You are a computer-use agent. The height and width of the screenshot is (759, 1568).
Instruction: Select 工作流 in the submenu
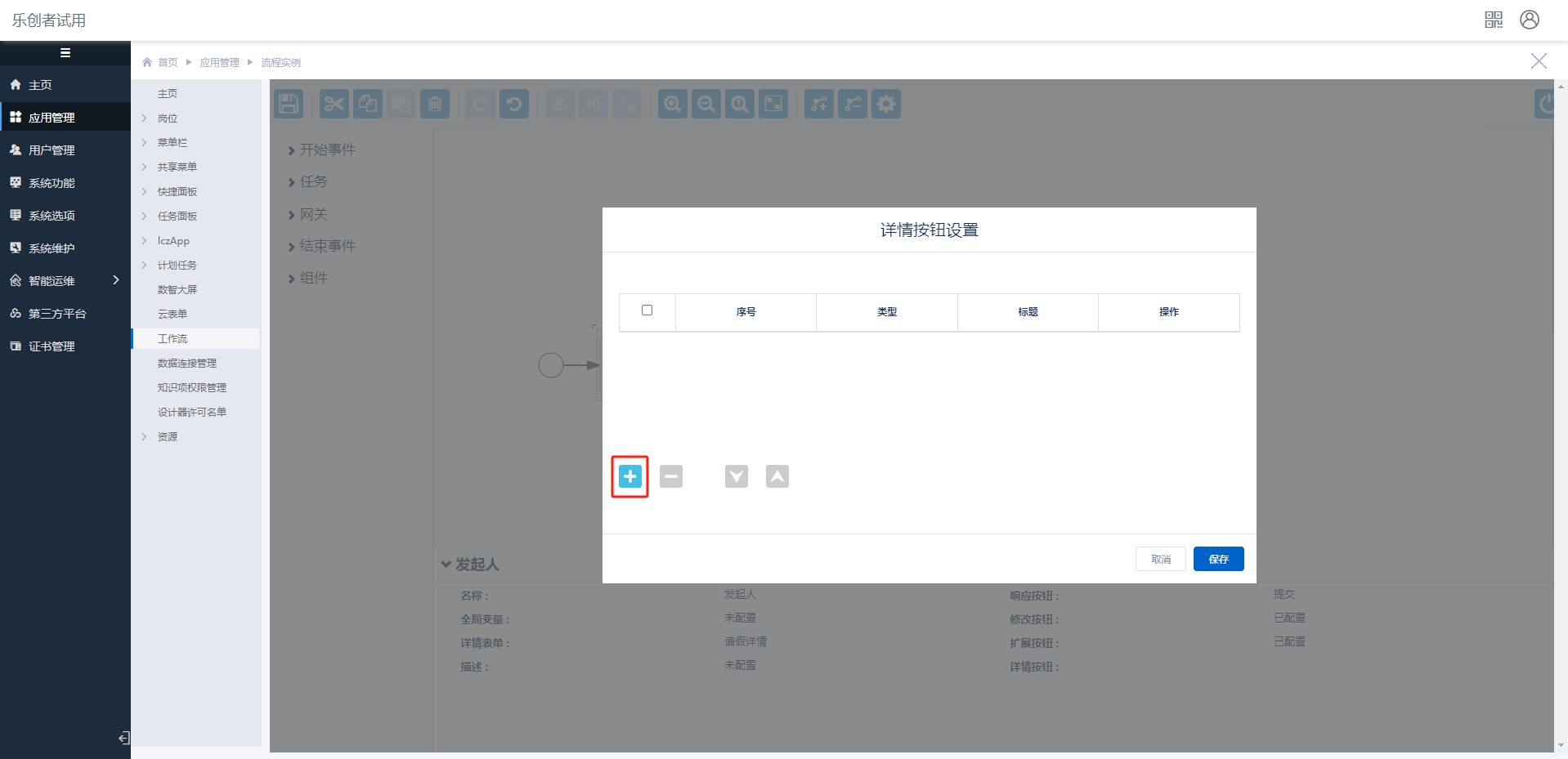pyautogui.click(x=196, y=339)
